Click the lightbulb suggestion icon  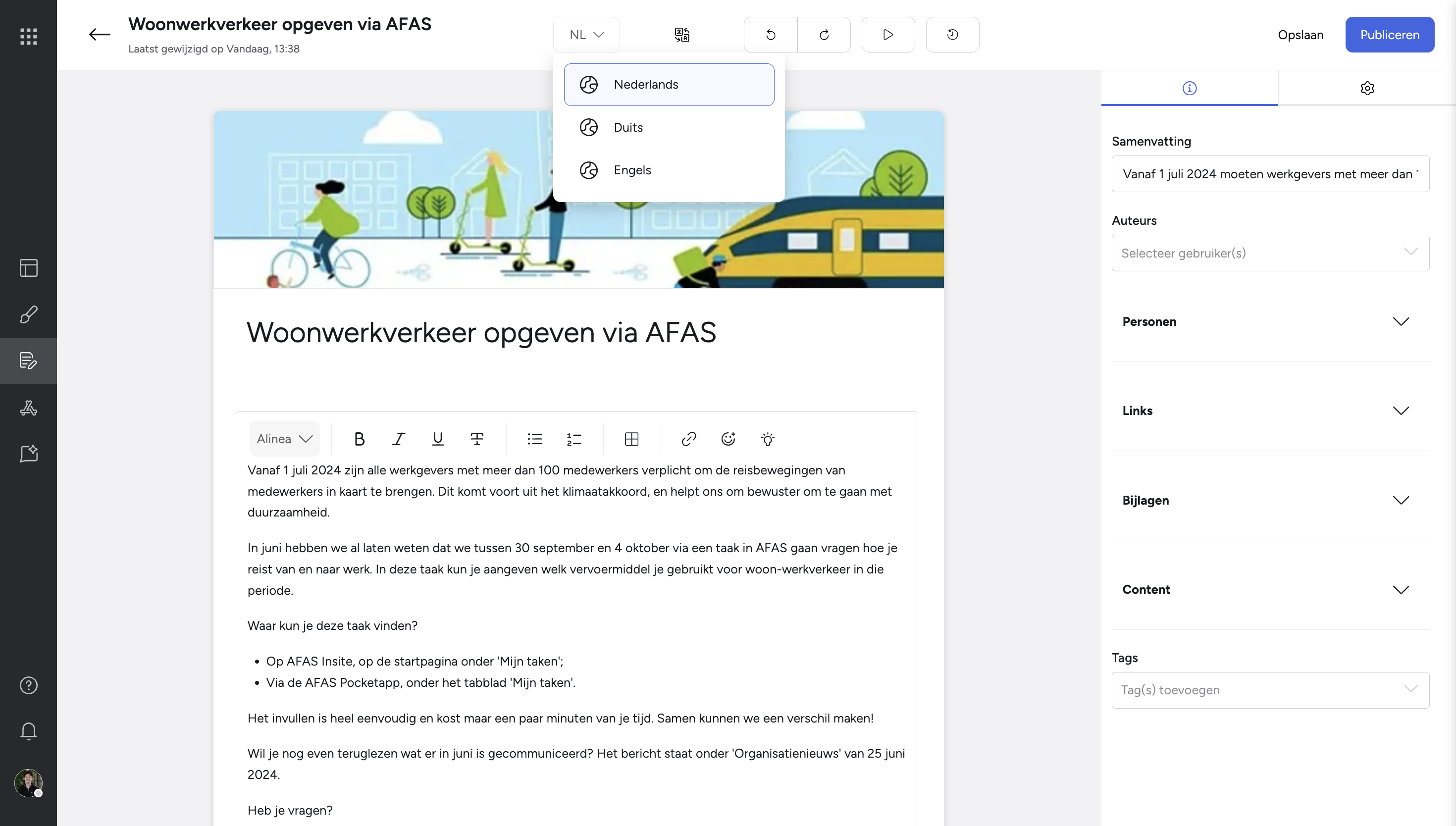point(768,439)
